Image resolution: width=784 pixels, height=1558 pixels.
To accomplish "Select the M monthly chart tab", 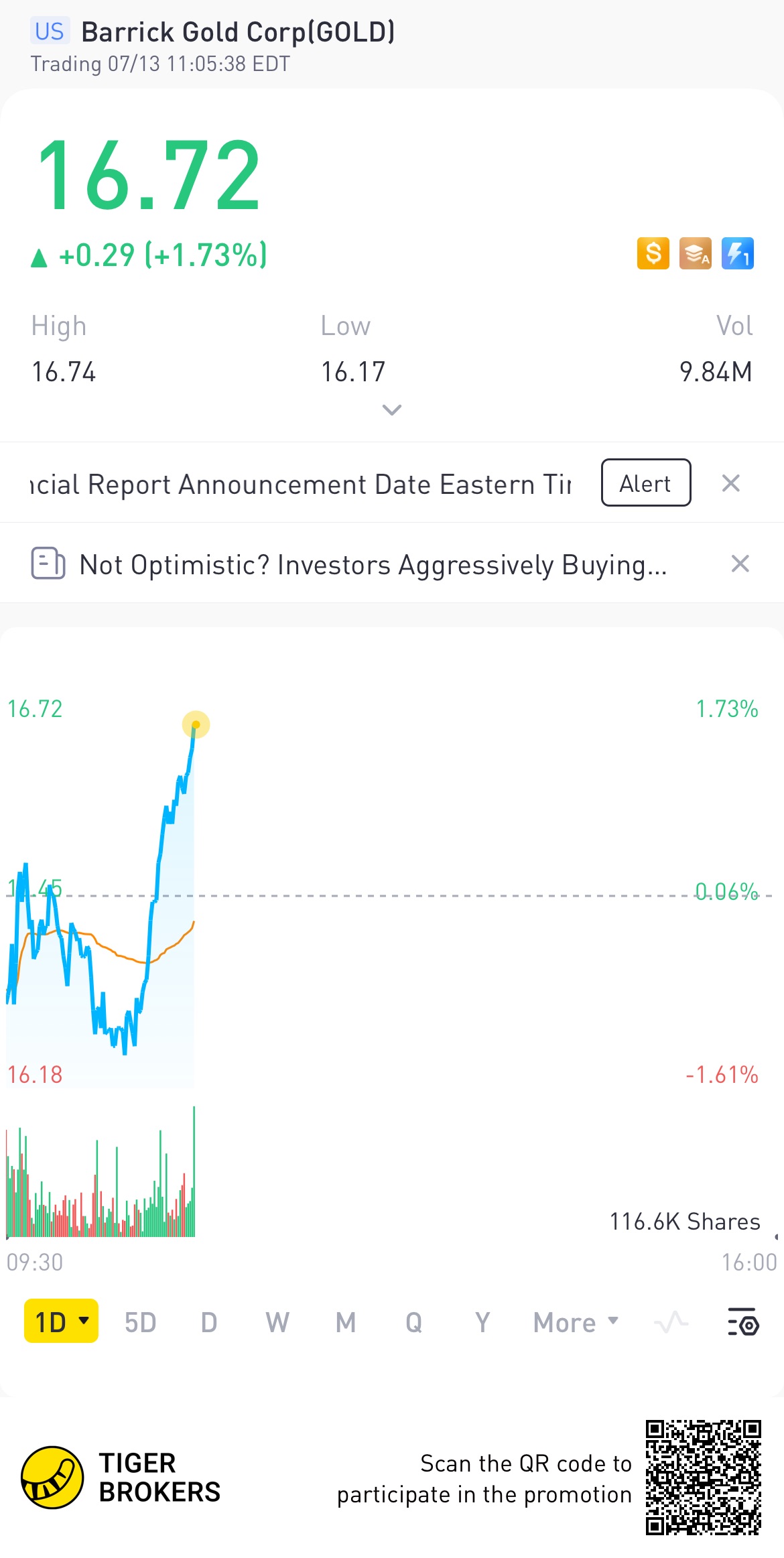I will [x=345, y=1322].
